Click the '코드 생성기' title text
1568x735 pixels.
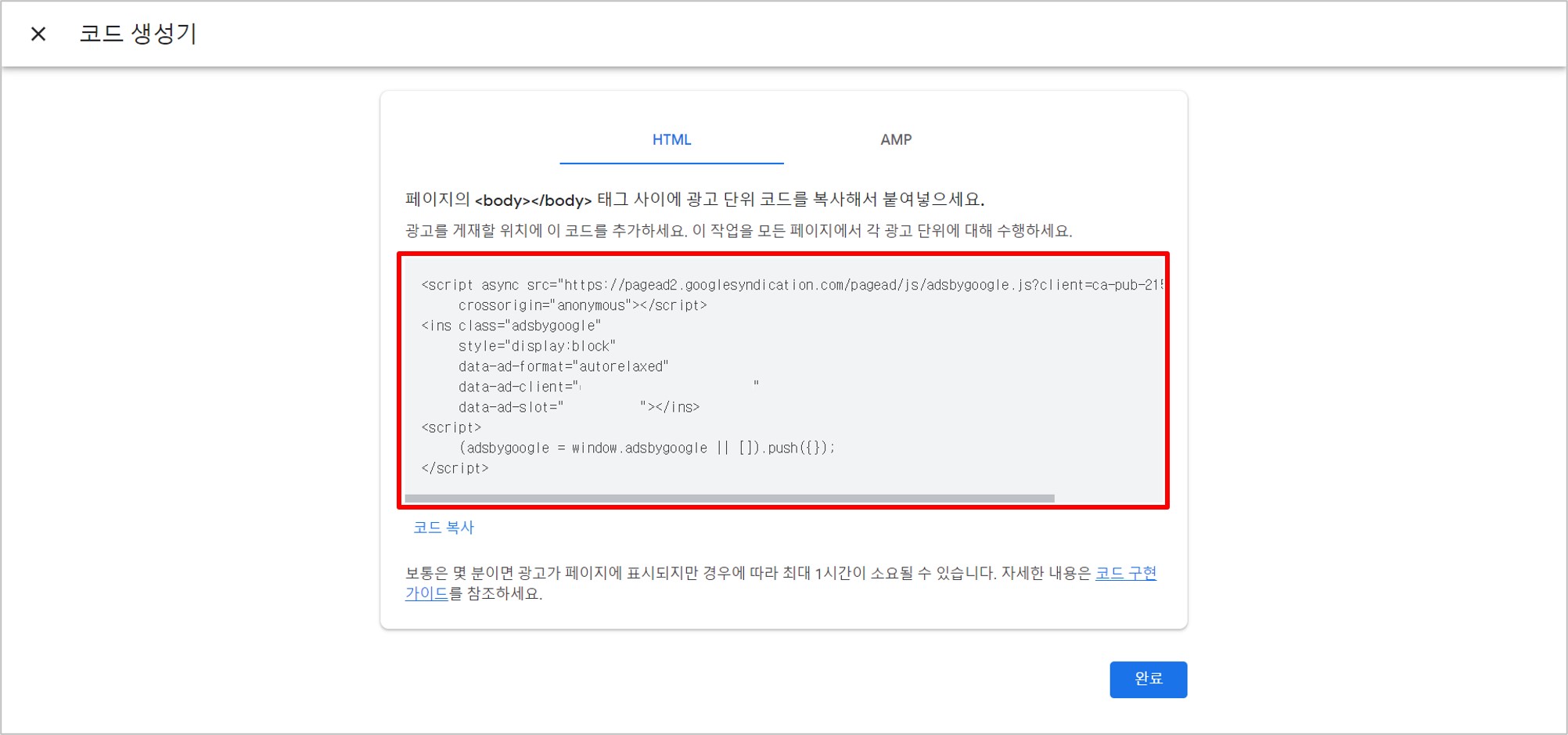(x=138, y=34)
